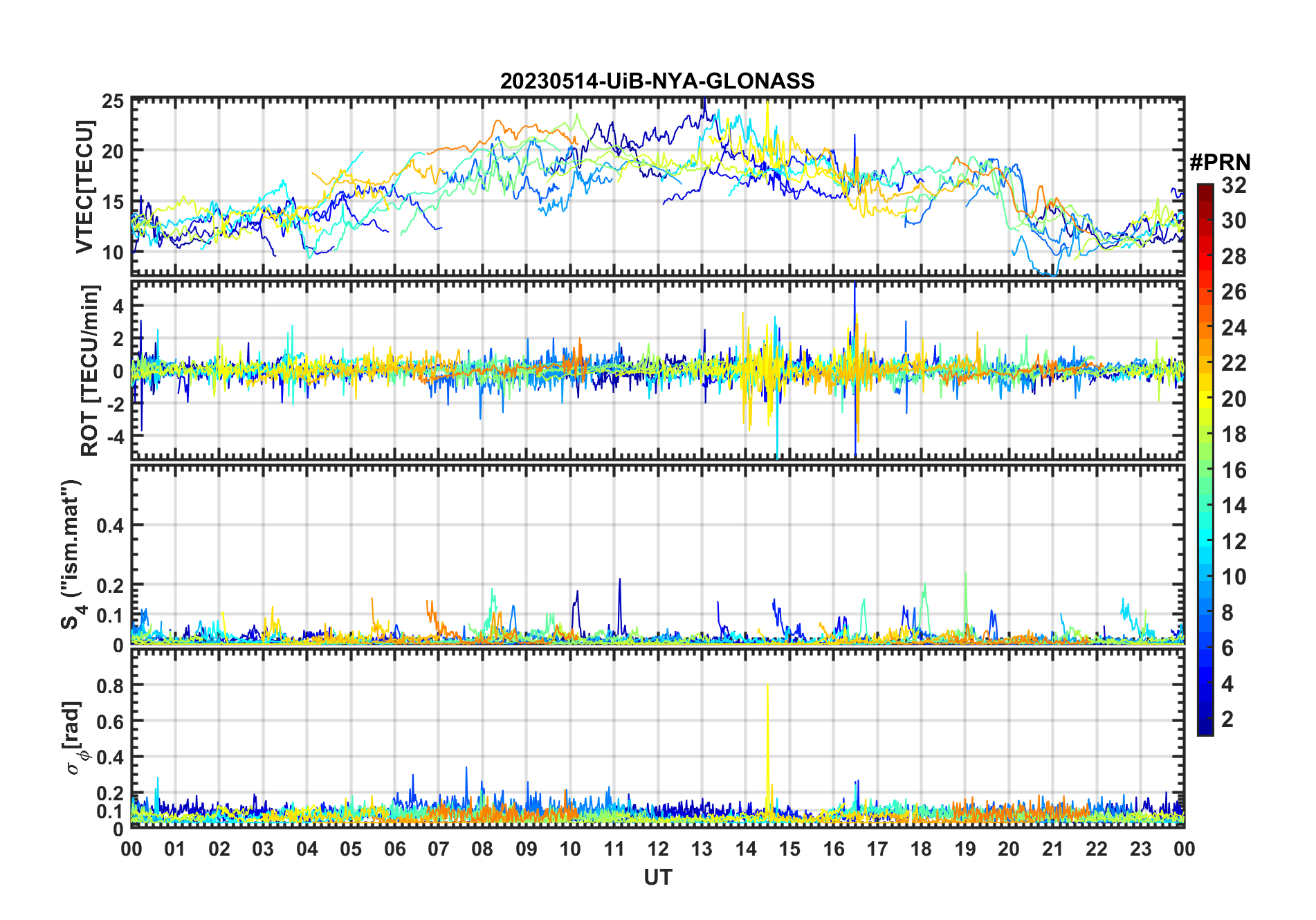
Task: Select the colorbar tick label 22
Action: point(1234,363)
